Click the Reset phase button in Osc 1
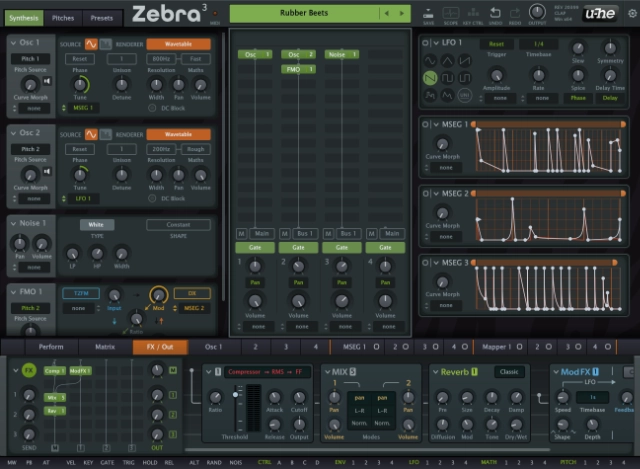 click(x=80, y=59)
